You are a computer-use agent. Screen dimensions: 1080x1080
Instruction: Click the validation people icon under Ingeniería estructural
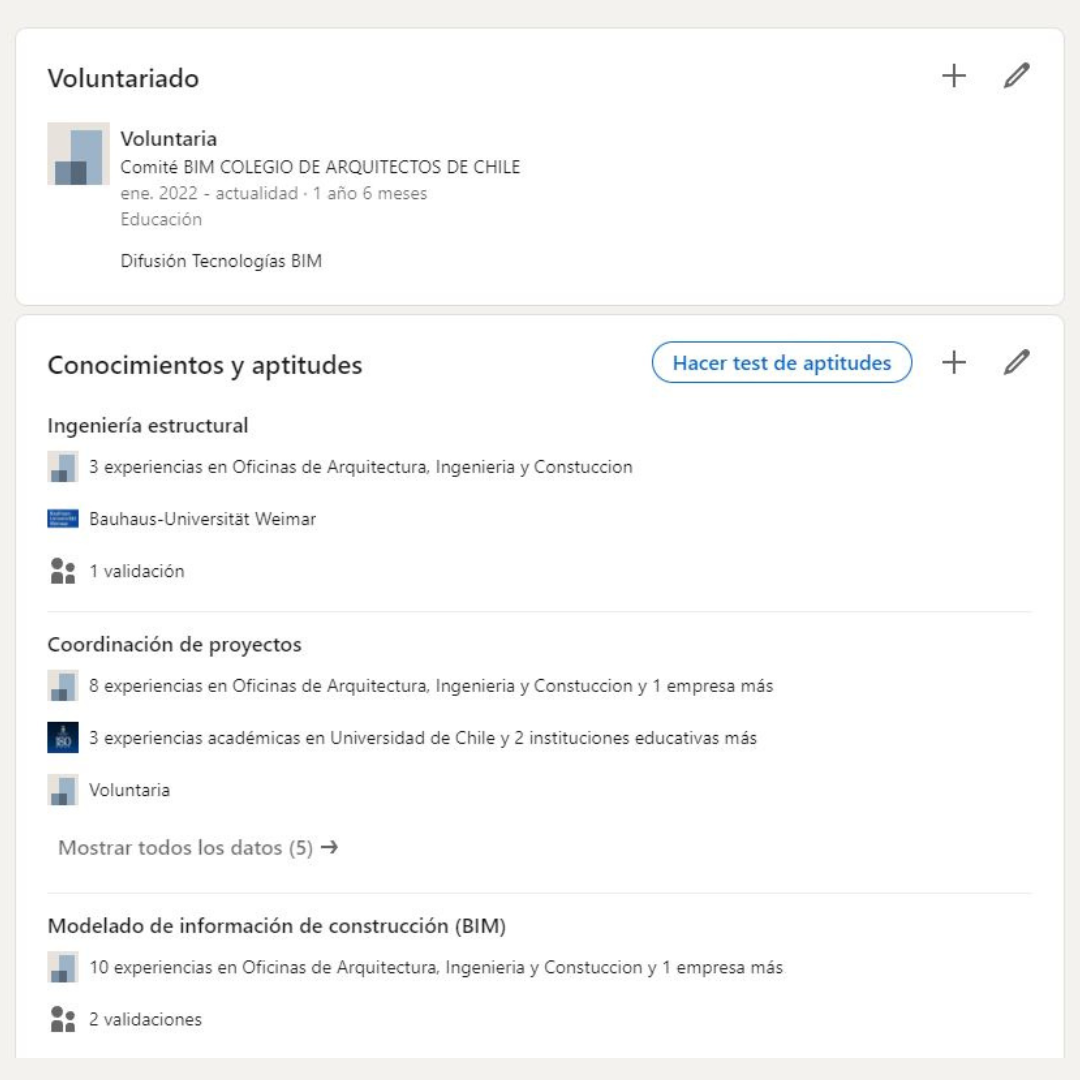coord(63,571)
